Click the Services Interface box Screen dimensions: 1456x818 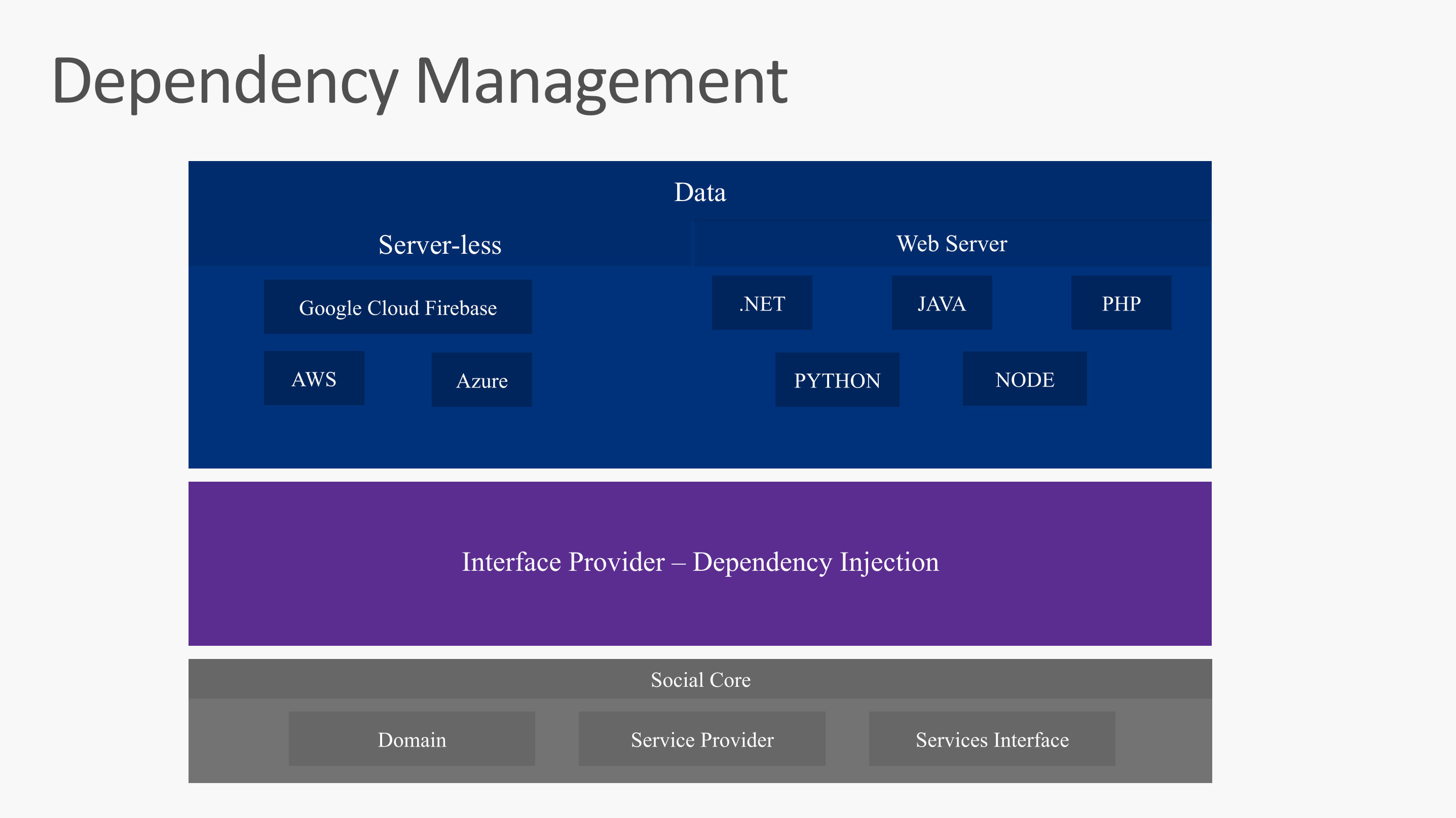coord(991,739)
